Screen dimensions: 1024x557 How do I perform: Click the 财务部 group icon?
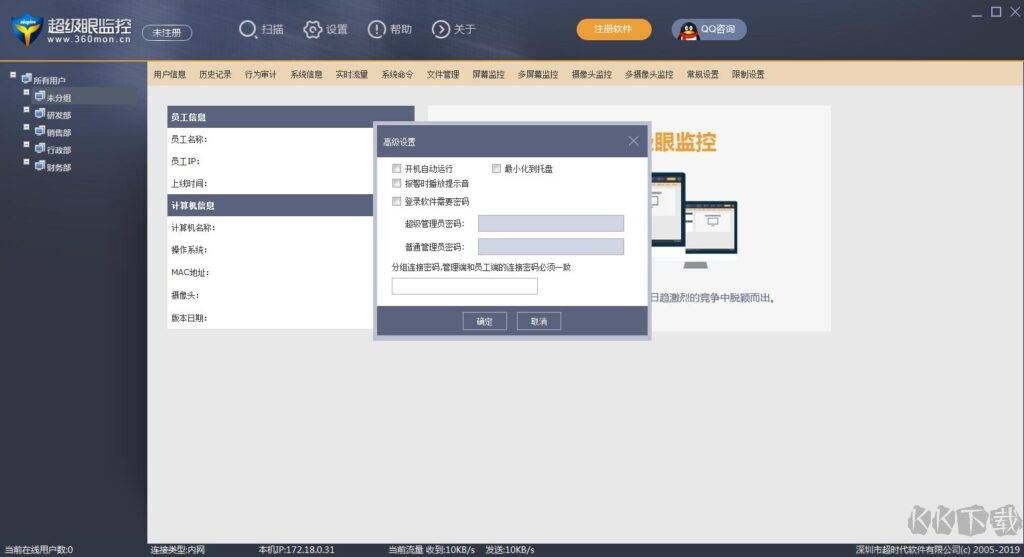click(40, 167)
